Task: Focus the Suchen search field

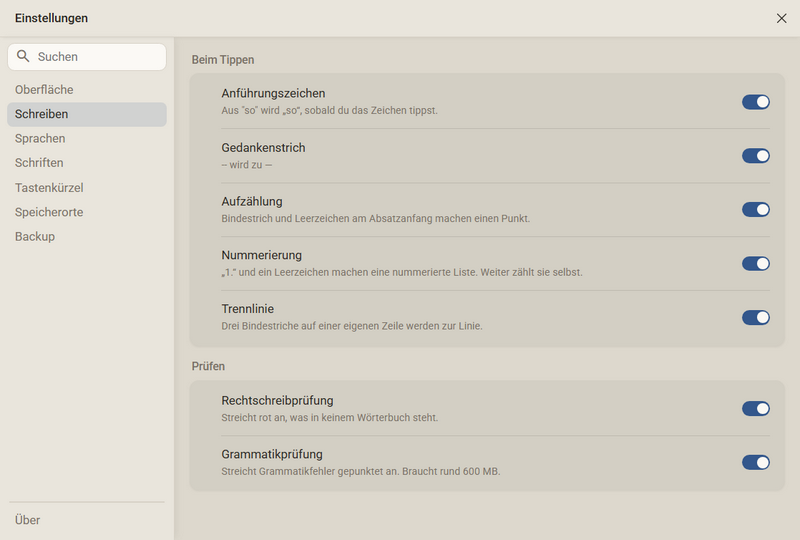Action: tap(87, 57)
